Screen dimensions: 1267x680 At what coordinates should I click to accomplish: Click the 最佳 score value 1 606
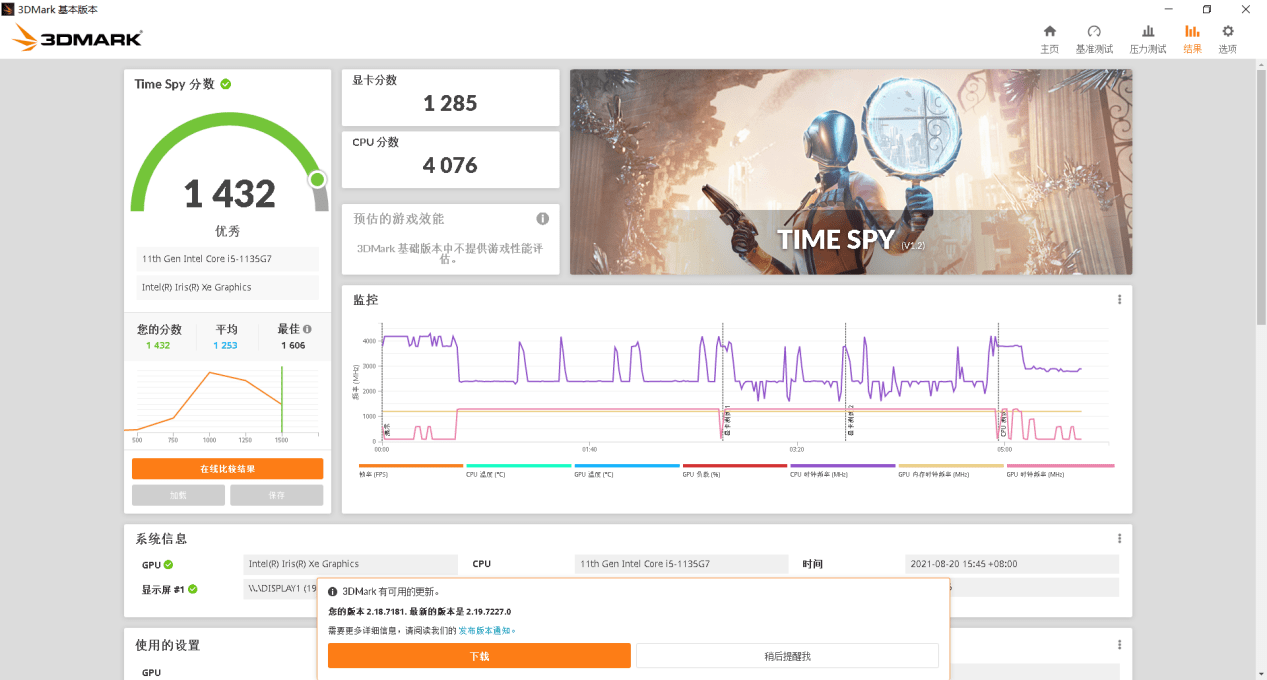pos(293,345)
